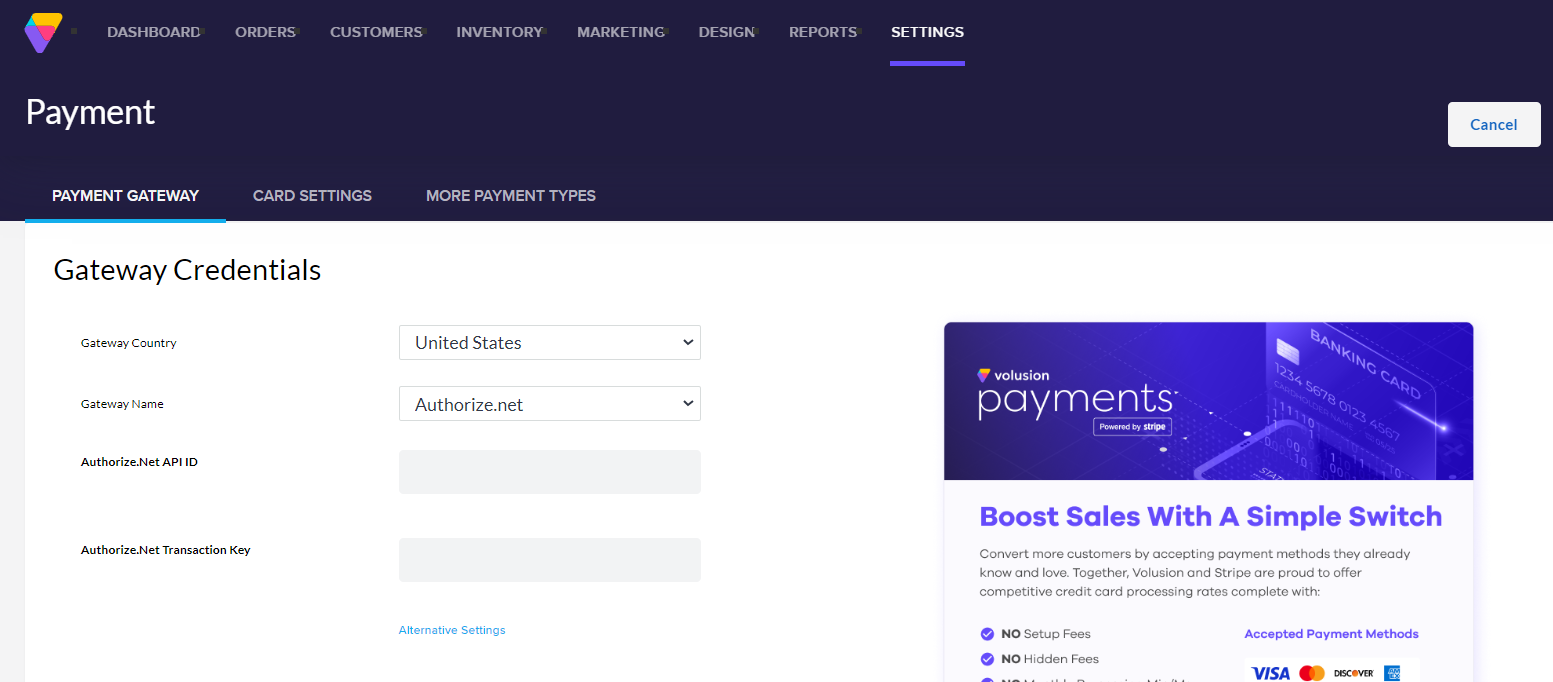Screen dimensions: 1553x682
Task: Click the Authorize.Net Transaction Key field
Action: [x=549, y=560]
